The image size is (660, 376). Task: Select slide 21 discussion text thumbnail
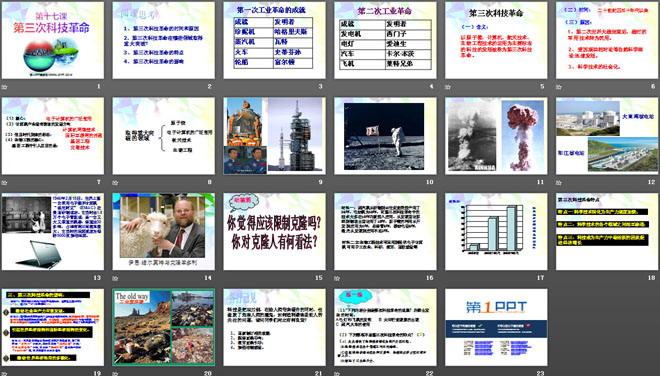[x=274, y=327]
